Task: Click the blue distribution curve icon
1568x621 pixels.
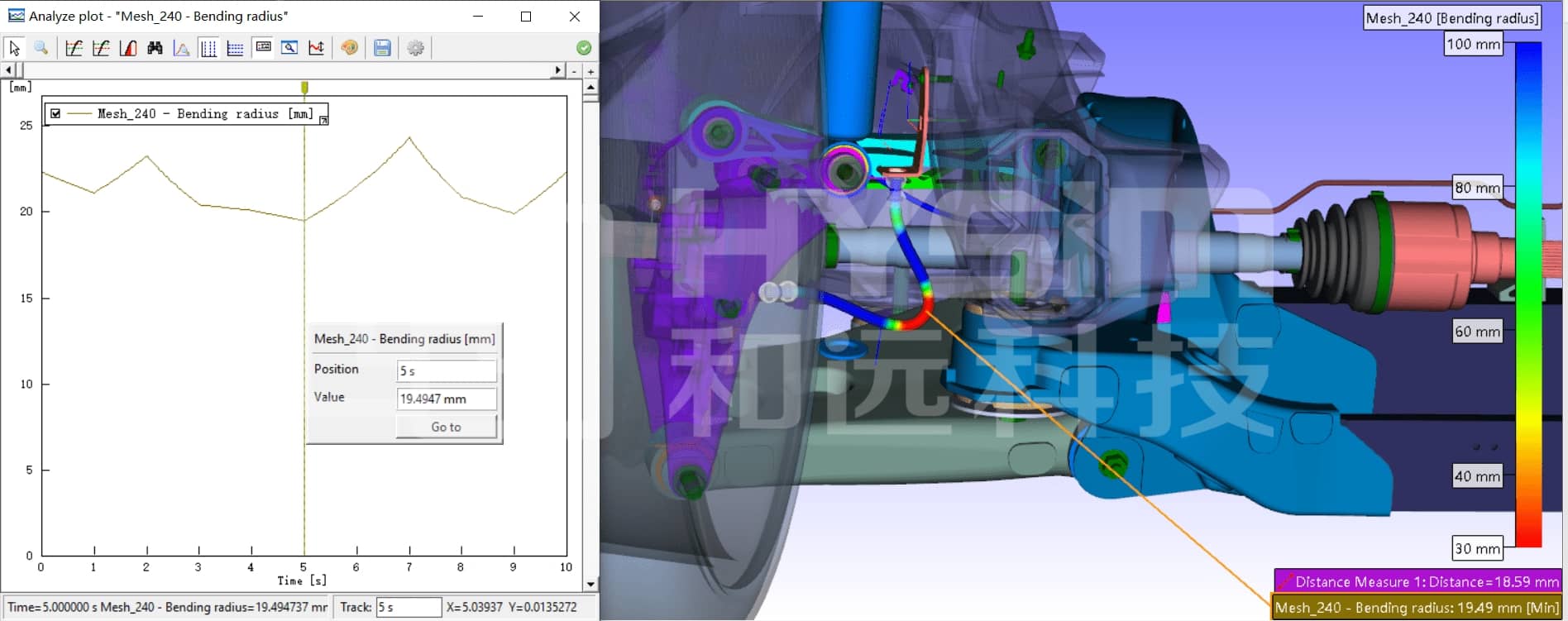Action: pyautogui.click(x=181, y=48)
